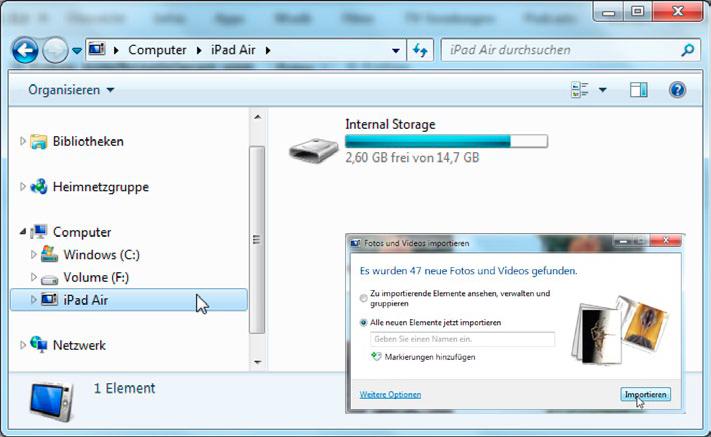Open the Weitere Optionen link
The width and height of the screenshot is (711, 437).
pyautogui.click(x=390, y=395)
